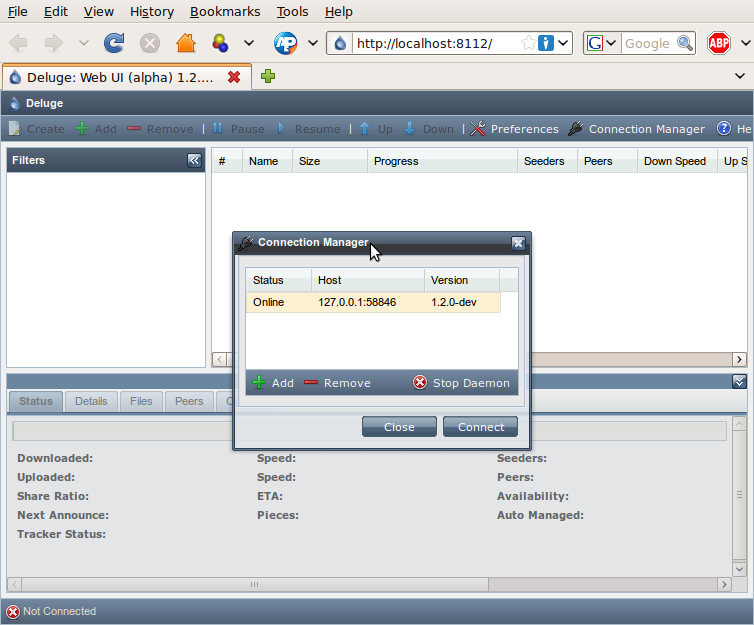Image resolution: width=754 pixels, height=625 pixels.
Task: Go to browser Home icon
Action: tap(186, 43)
